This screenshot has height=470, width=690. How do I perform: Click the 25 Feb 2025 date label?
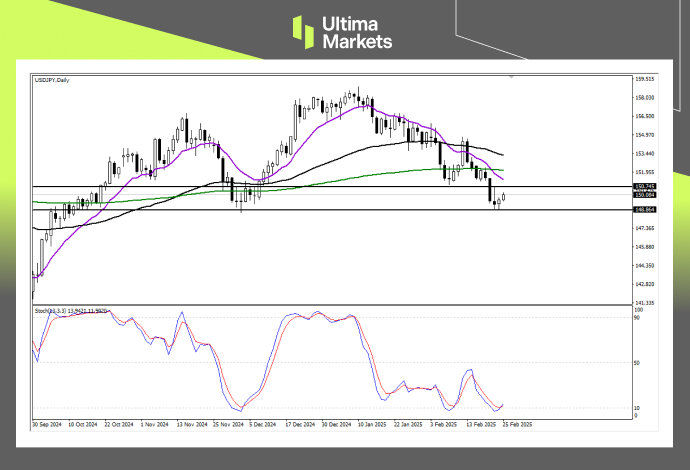click(x=518, y=424)
